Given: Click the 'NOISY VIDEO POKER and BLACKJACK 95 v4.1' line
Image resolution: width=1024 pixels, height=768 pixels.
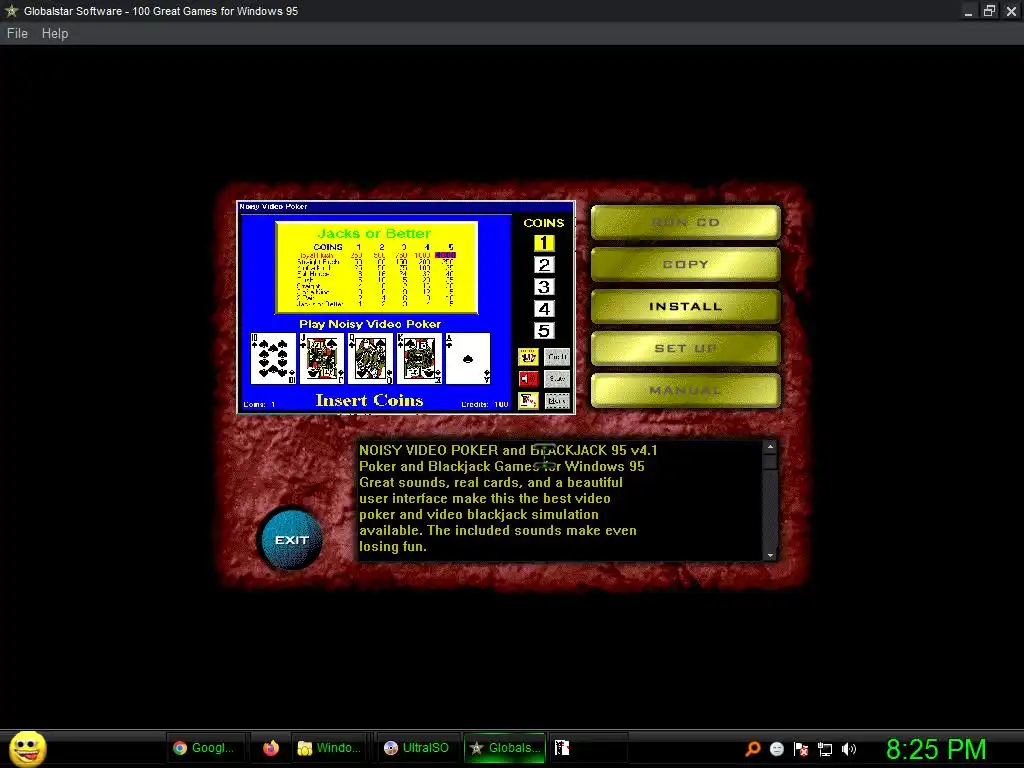Looking at the screenshot, I should coord(508,450).
